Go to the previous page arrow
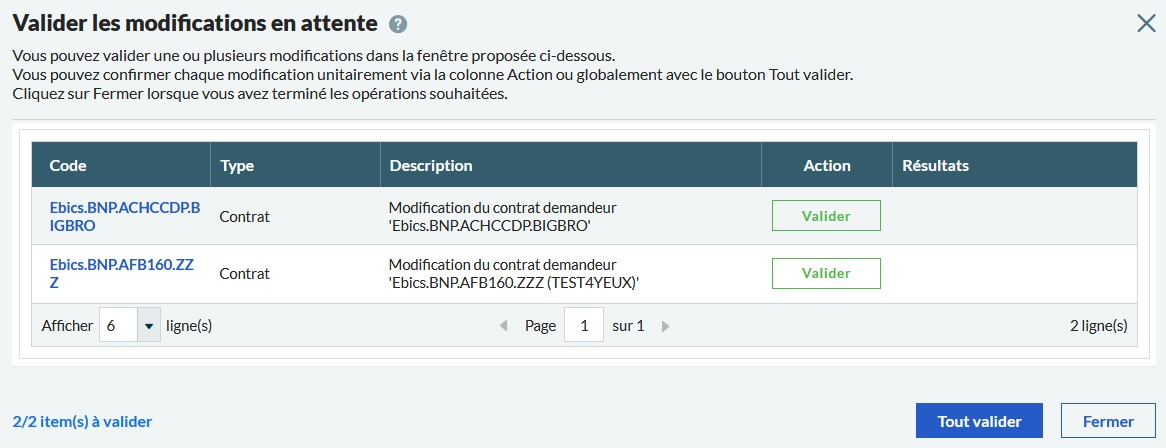This screenshot has height=448, width=1166. 503,326
